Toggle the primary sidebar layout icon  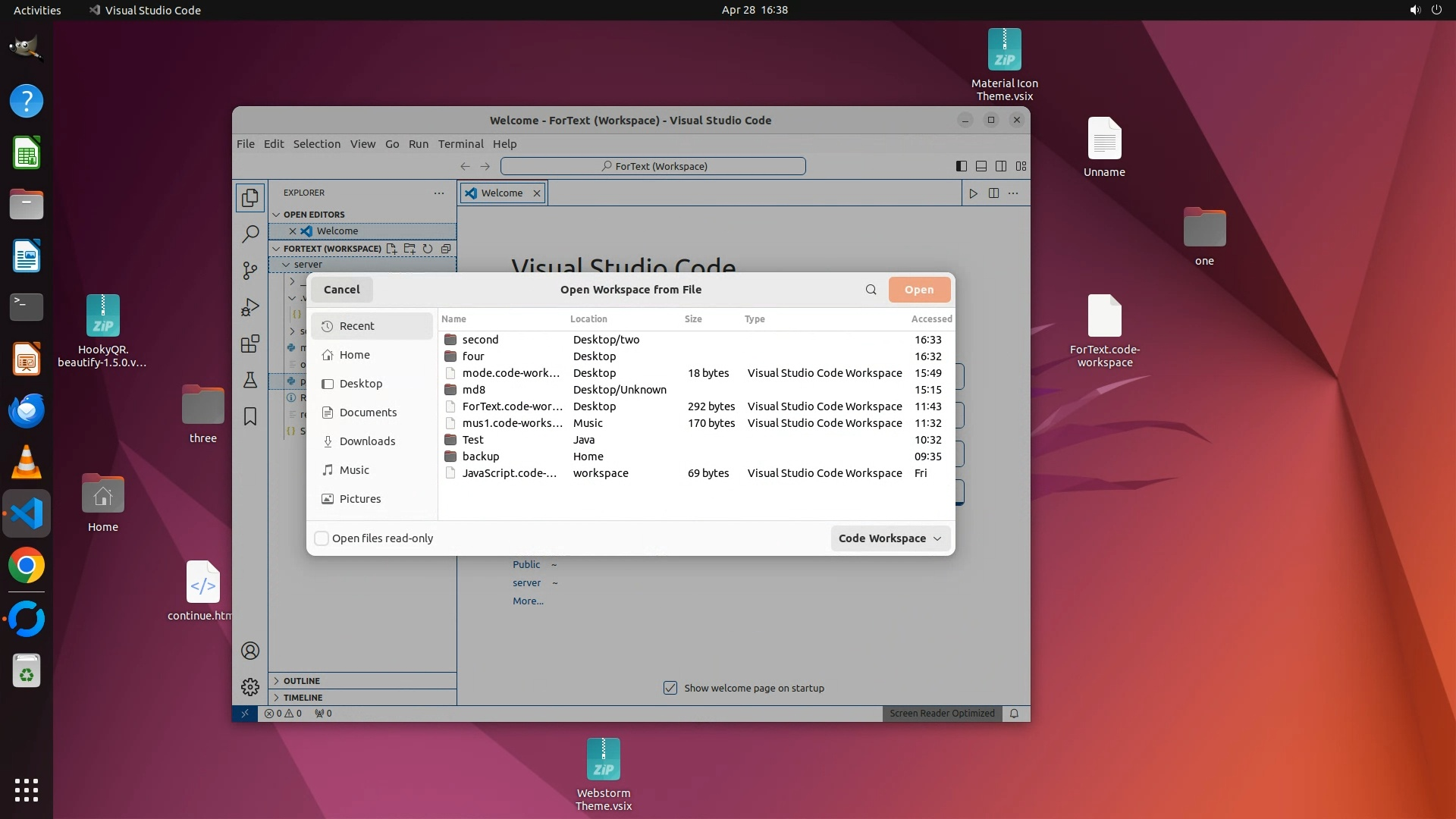point(961,166)
